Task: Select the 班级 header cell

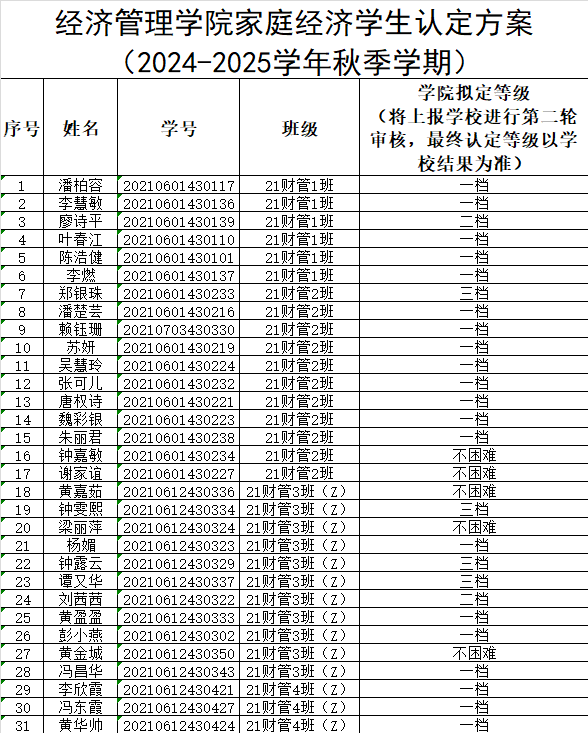Action: [x=300, y=128]
